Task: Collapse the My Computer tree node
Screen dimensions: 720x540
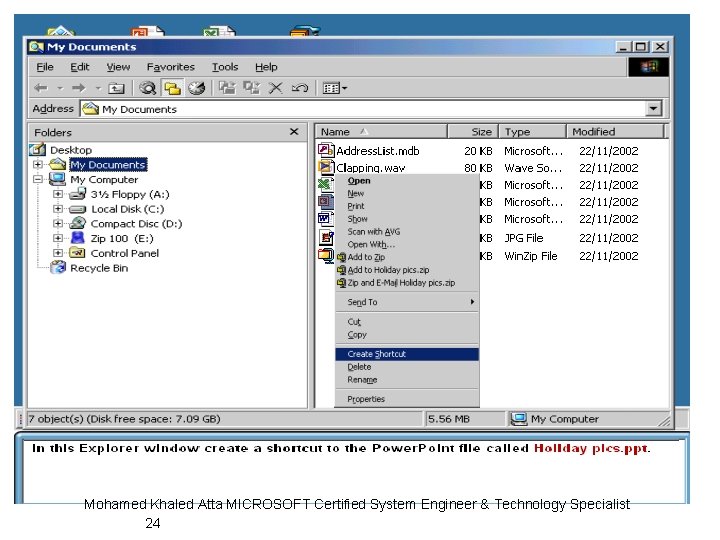Action: (38, 179)
